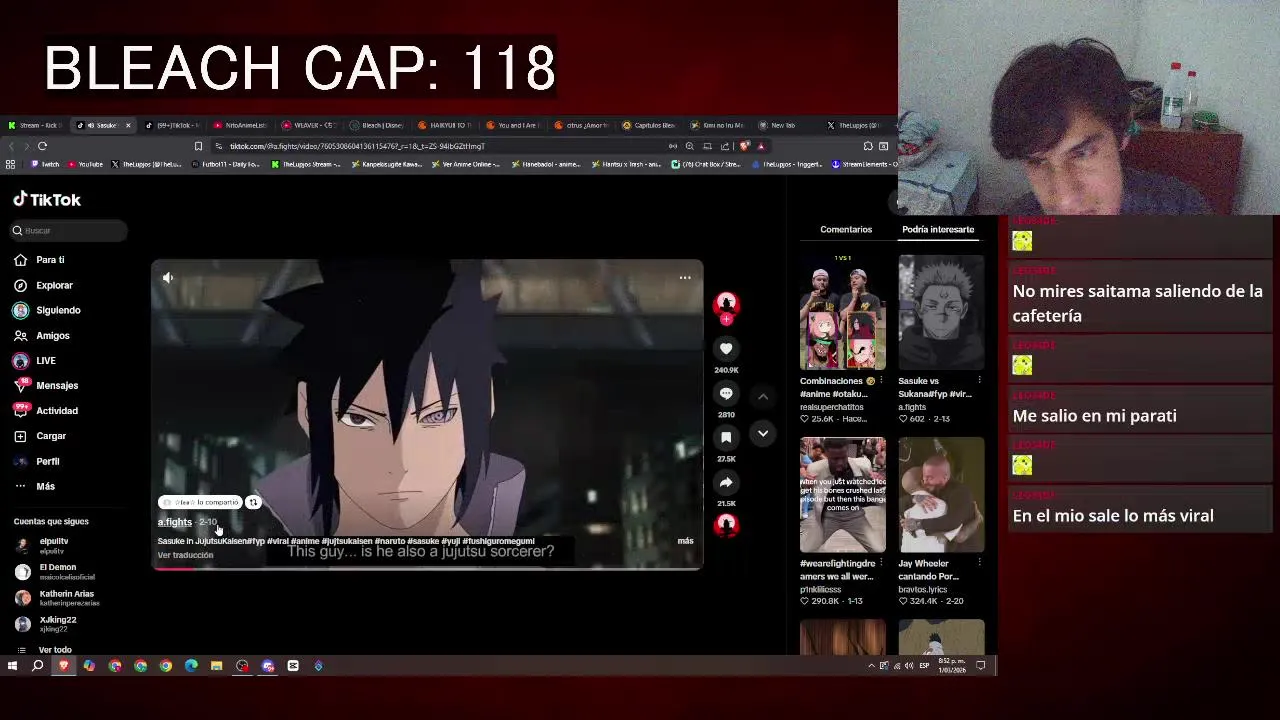Open a.fights profile link on video
Viewport: 1280px width, 720px height.
[174, 522]
